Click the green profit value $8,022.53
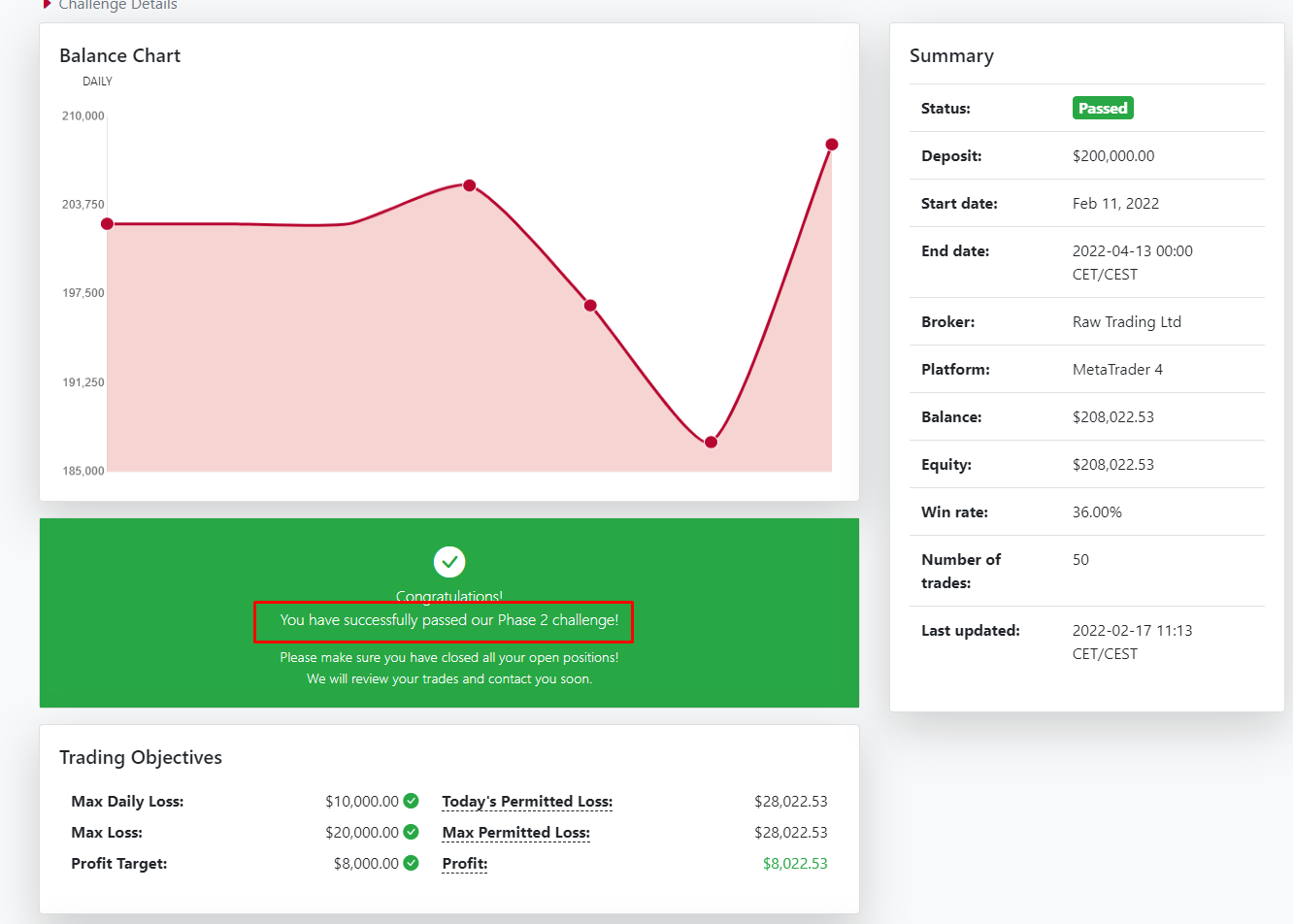The width and height of the screenshot is (1293, 924). (x=795, y=863)
